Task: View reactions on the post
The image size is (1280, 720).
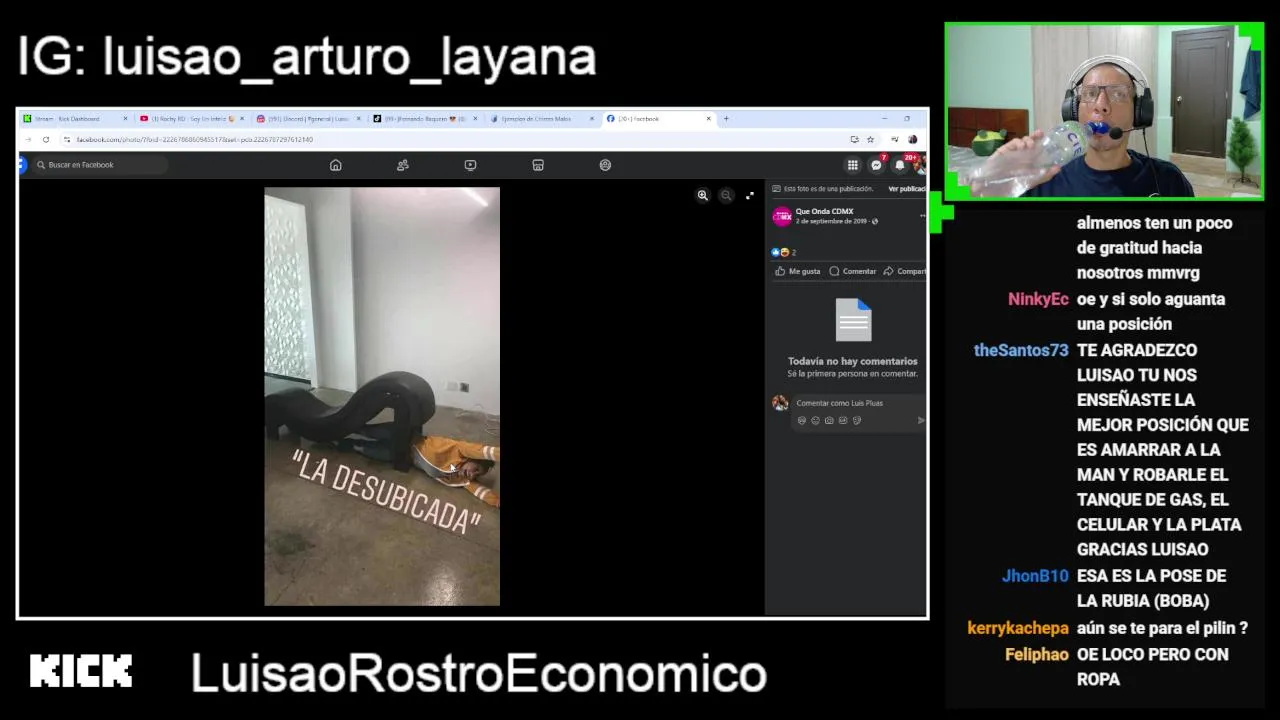Action: coord(784,252)
